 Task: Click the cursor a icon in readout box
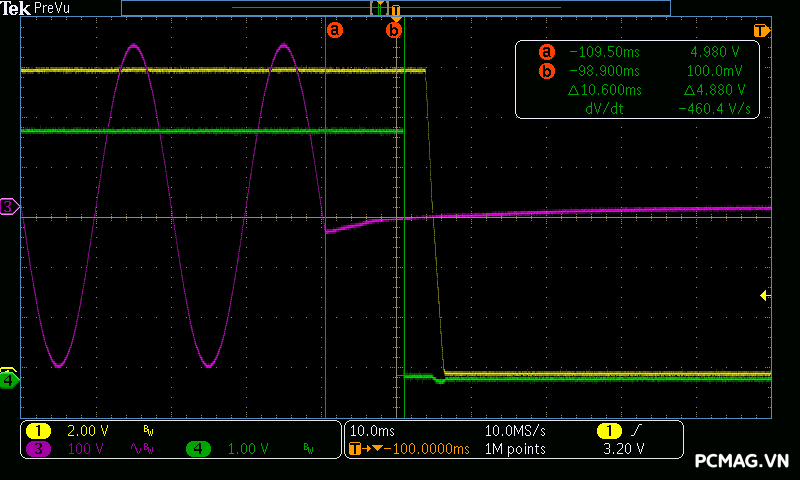[x=546, y=52]
